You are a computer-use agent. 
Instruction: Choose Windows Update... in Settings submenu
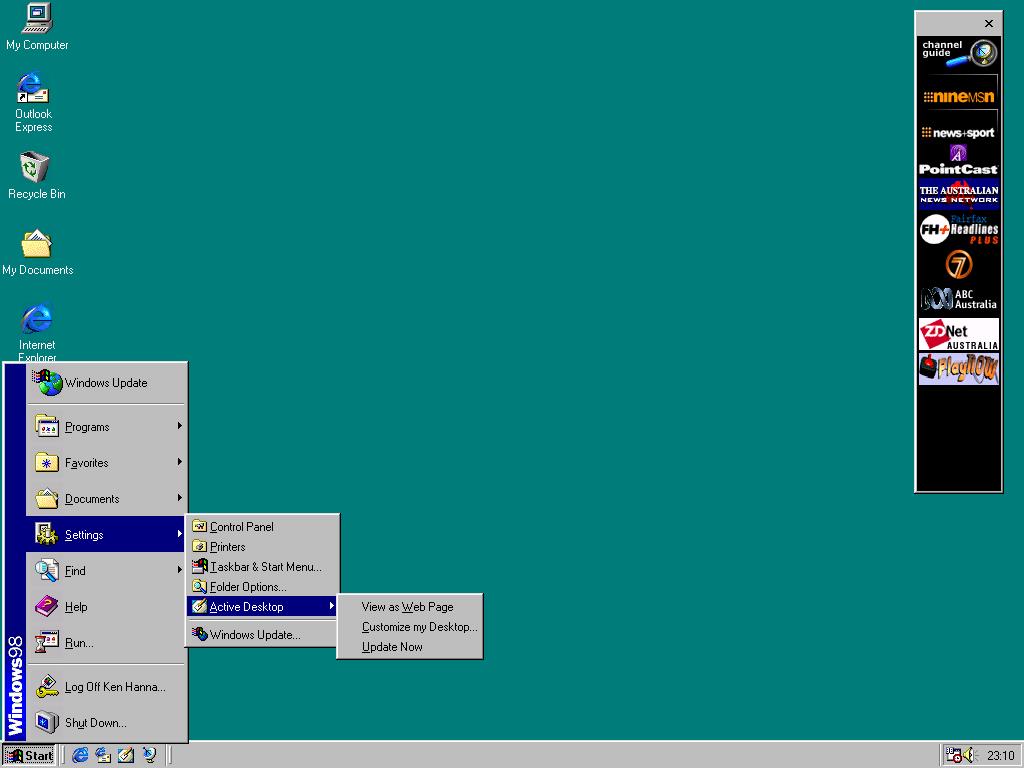263,634
